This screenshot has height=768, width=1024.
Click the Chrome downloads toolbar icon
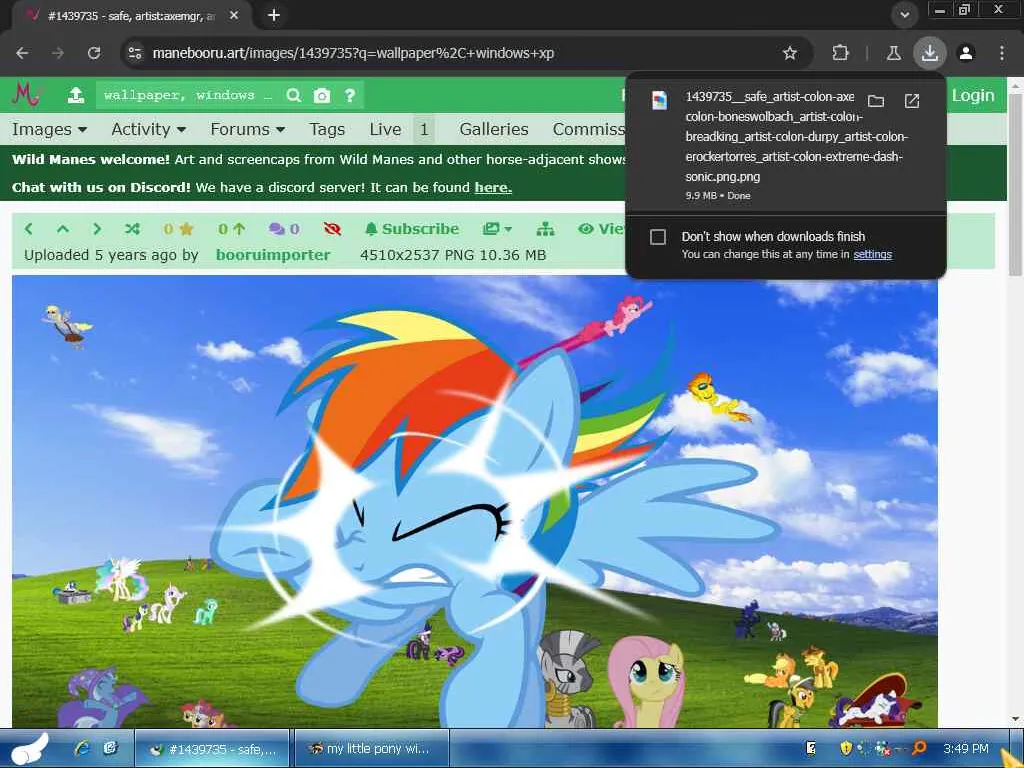coord(930,53)
